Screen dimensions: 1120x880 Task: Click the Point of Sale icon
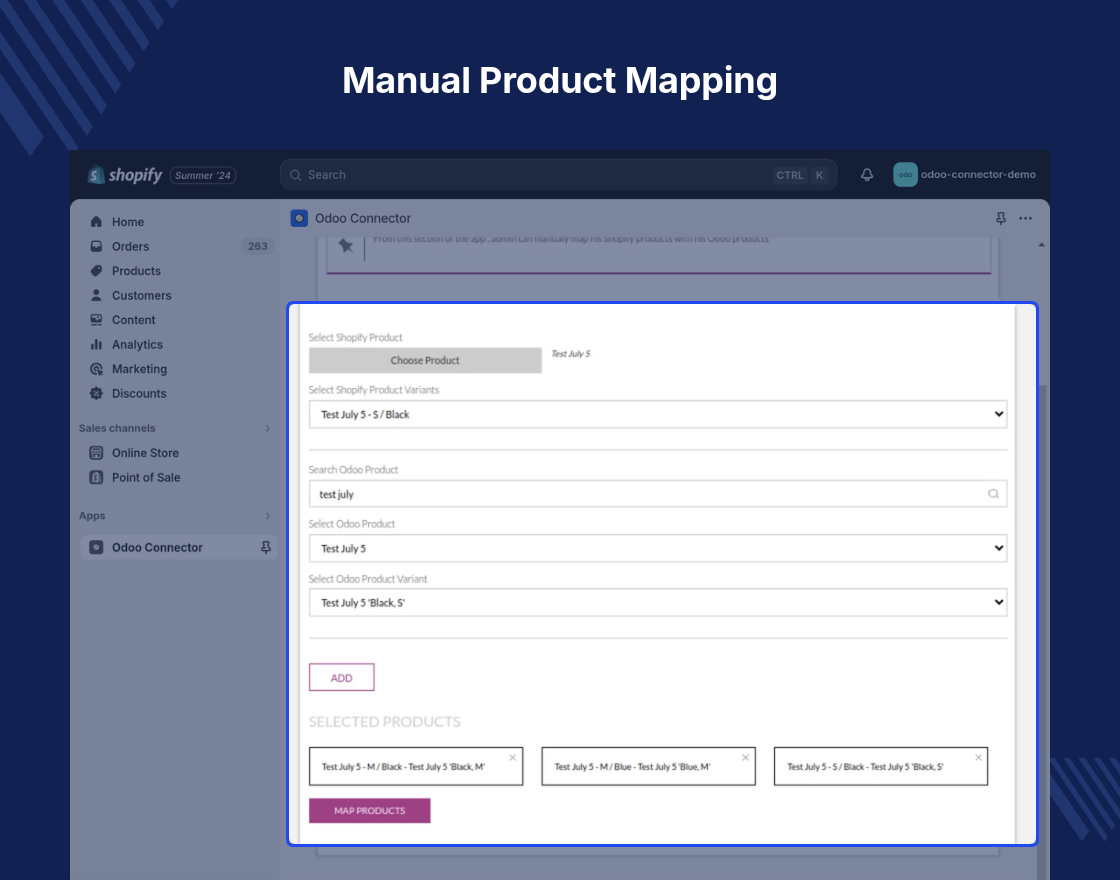(96, 477)
